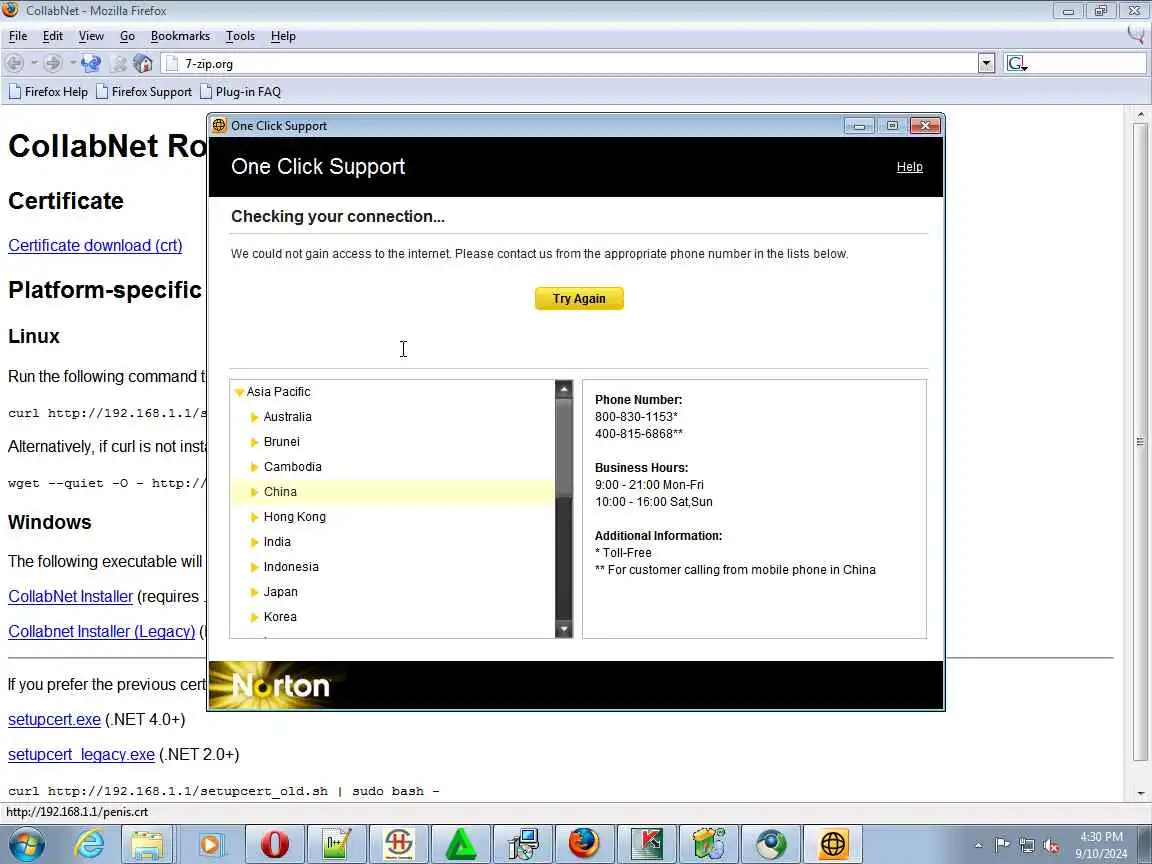This screenshot has width=1152, height=864.
Task: Expand the Australia arrow in country list
Action: tap(254, 417)
